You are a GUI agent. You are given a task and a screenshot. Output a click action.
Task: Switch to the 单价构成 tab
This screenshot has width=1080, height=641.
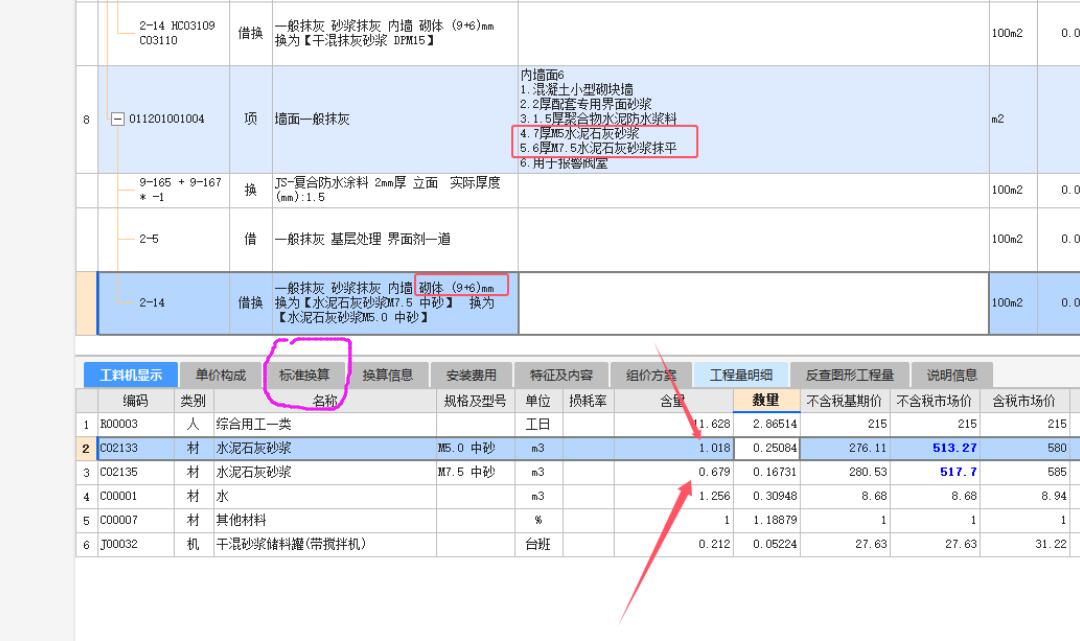(220, 375)
